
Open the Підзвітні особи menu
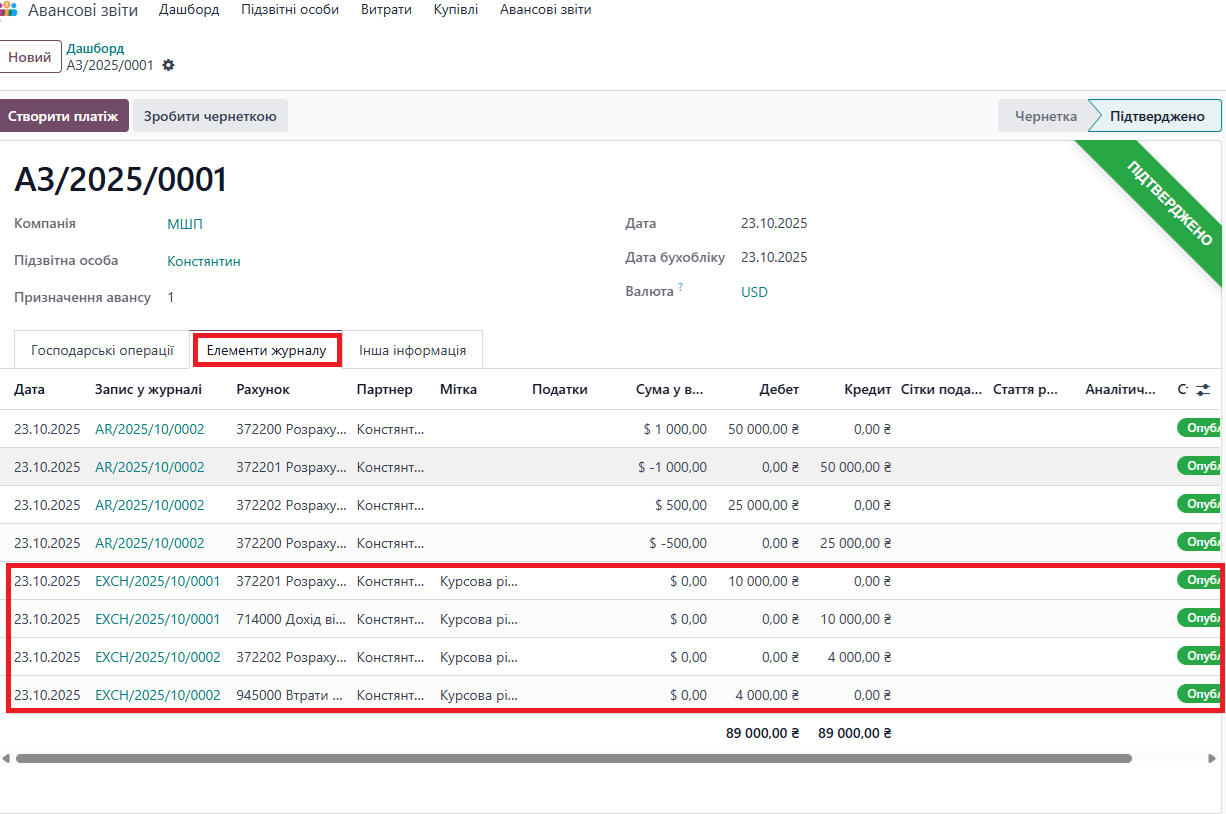click(x=289, y=10)
